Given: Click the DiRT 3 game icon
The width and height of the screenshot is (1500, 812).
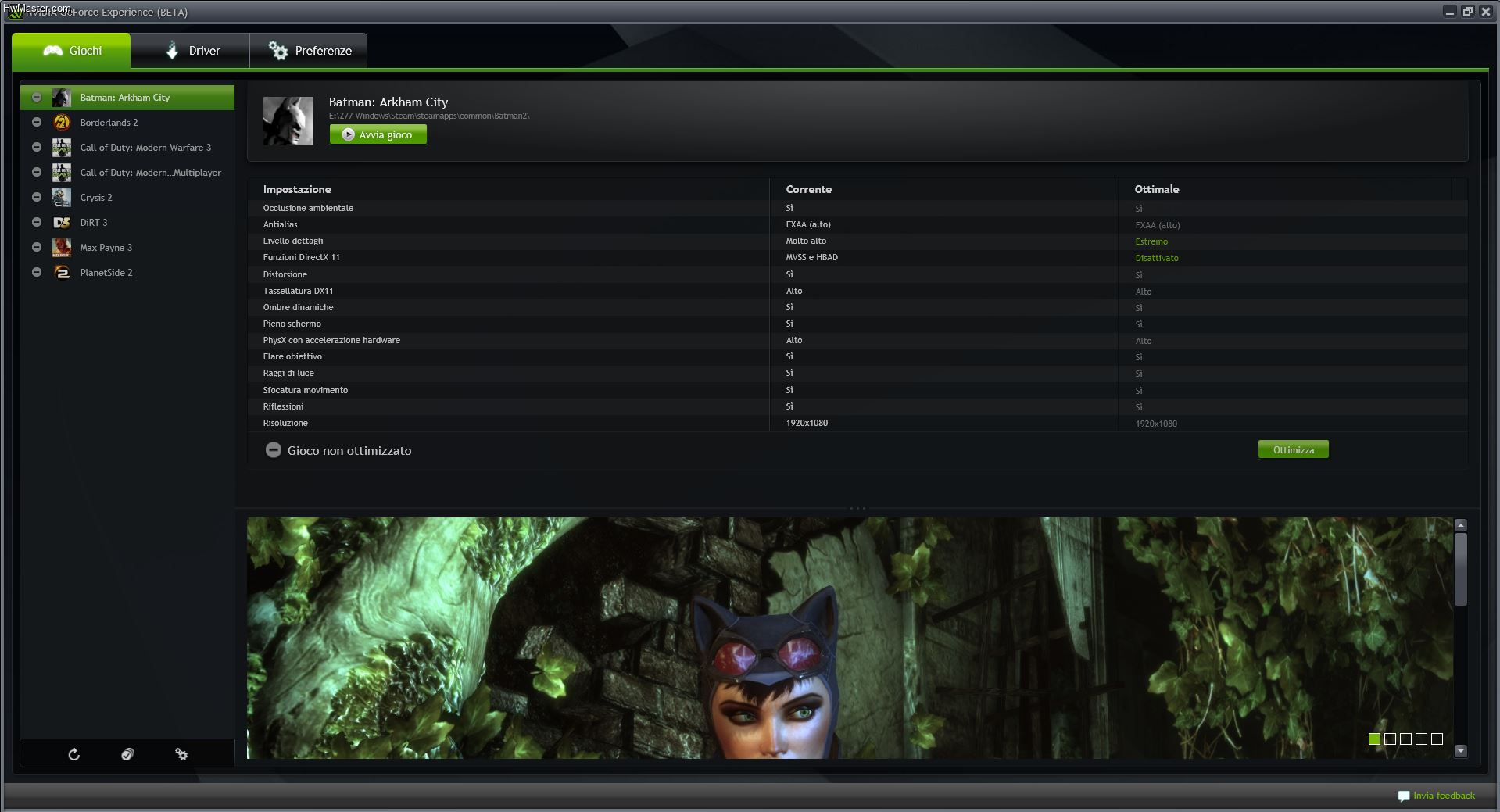Looking at the screenshot, I should [x=62, y=223].
